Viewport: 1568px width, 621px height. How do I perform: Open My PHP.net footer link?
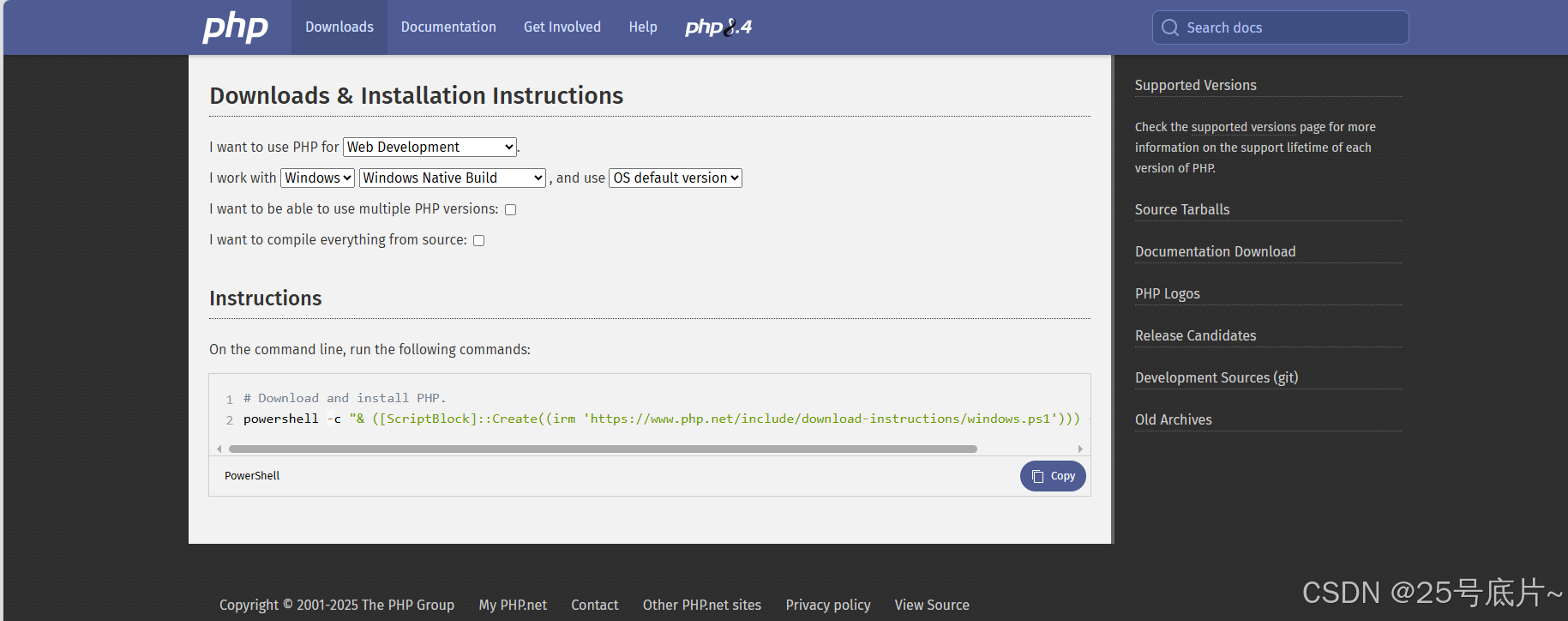(x=513, y=605)
